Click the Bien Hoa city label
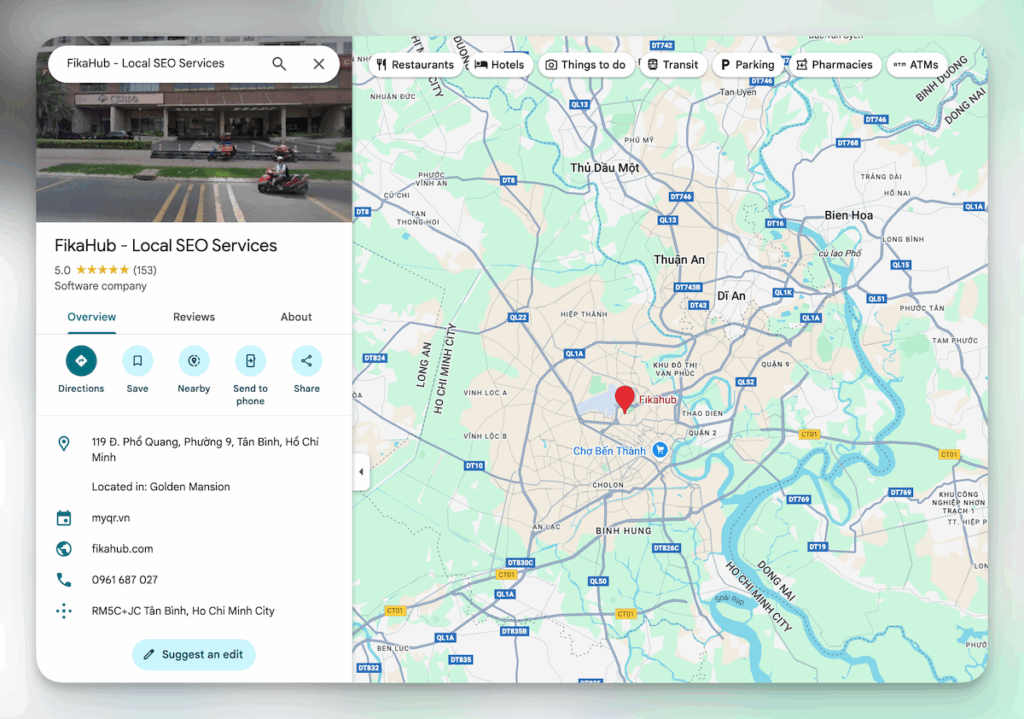The width and height of the screenshot is (1024, 719). 848,215
